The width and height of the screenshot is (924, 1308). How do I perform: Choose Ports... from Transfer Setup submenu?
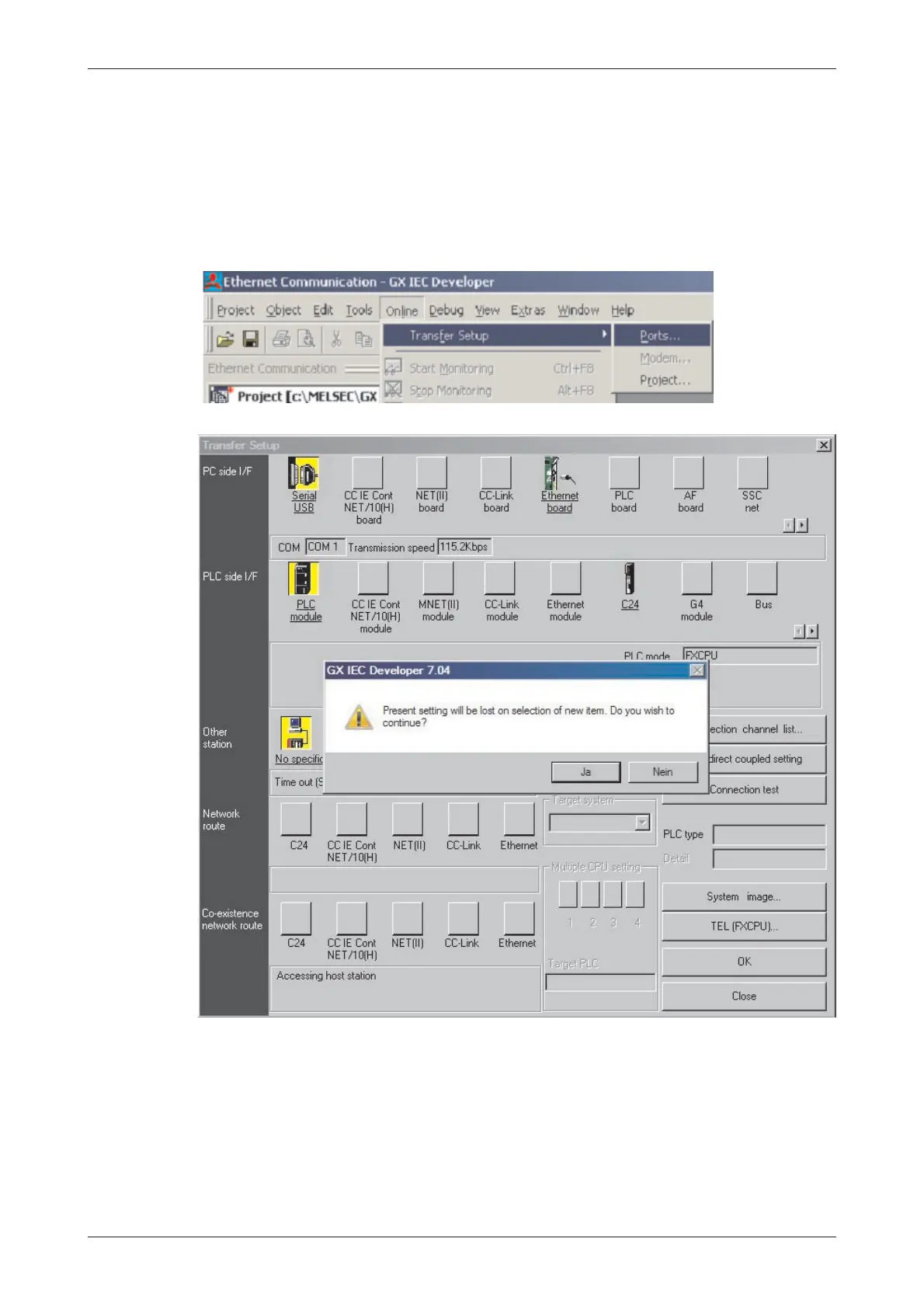tap(662, 336)
